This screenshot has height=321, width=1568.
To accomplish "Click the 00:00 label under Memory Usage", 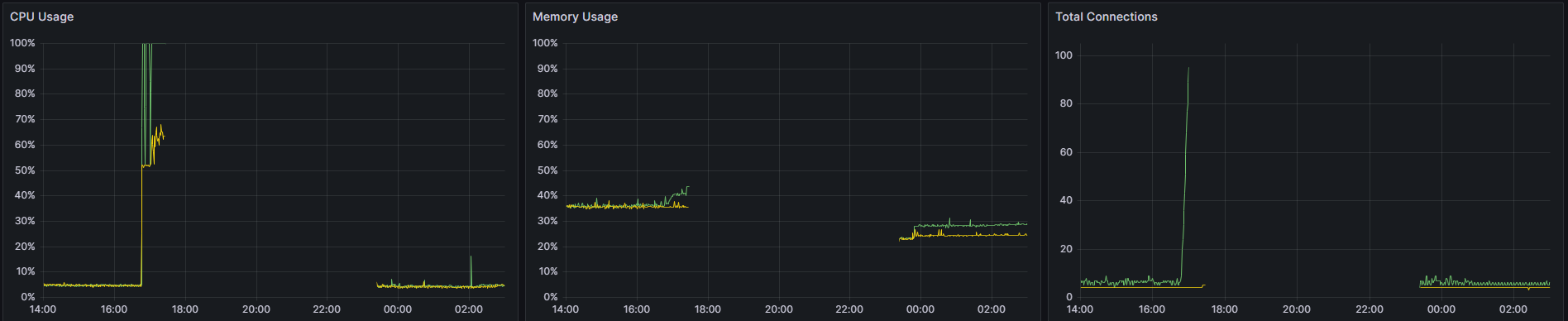I will click(x=920, y=309).
